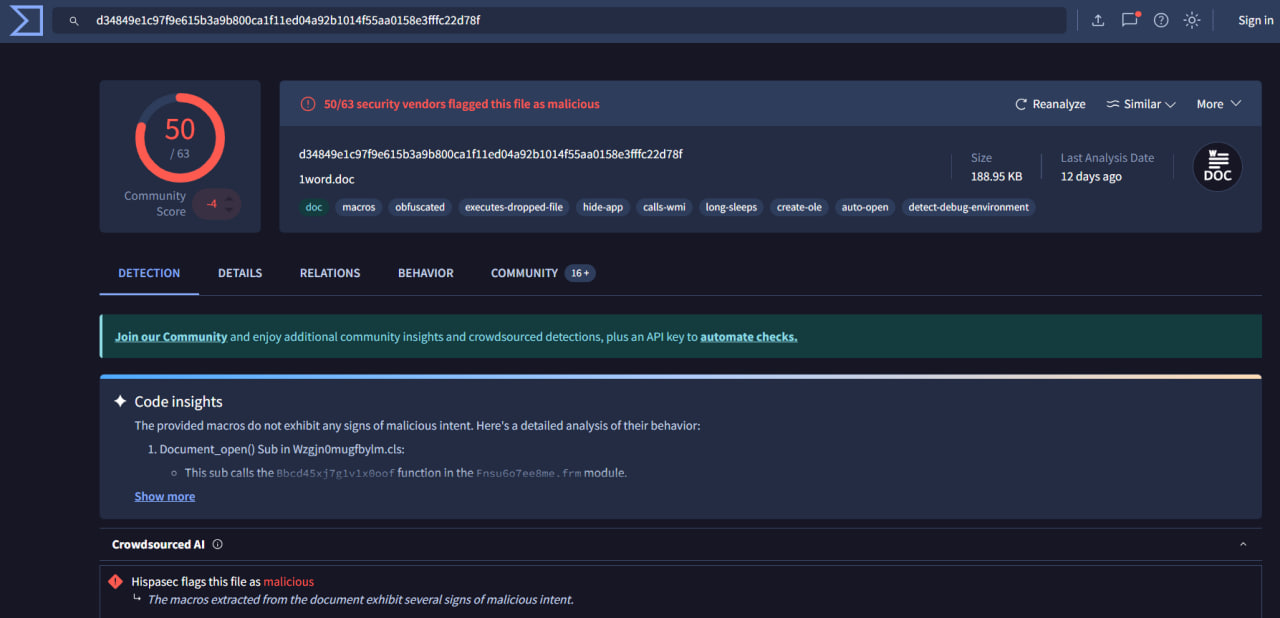Image resolution: width=1280 pixels, height=618 pixels.
Task: Click the VirusTotal logo icon
Action: tap(25, 20)
